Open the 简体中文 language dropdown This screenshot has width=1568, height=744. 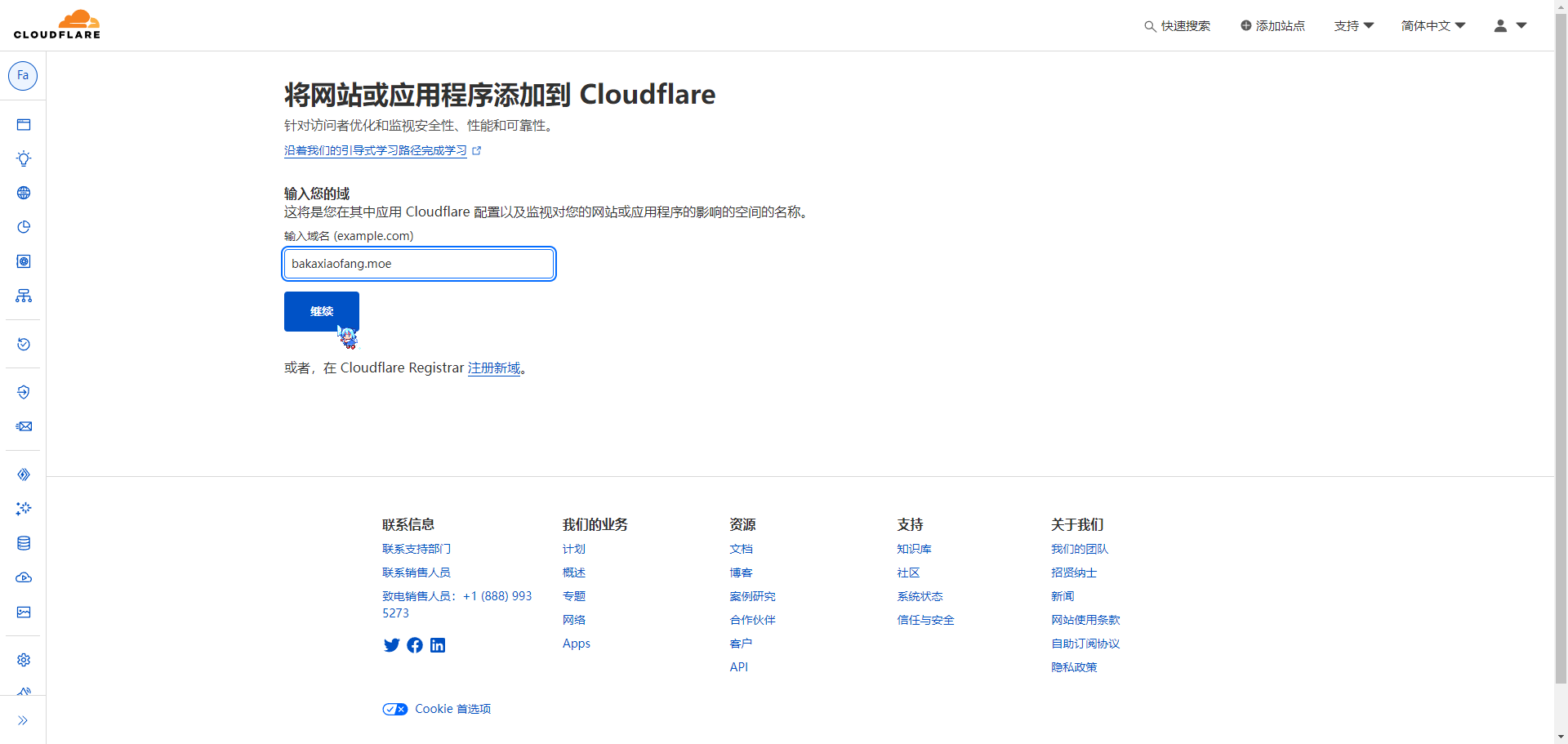(1432, 26)
